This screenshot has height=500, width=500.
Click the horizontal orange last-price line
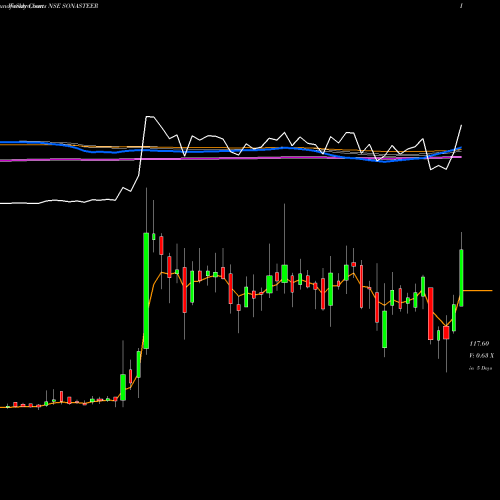pyautogui.click(x=478, y=291)
